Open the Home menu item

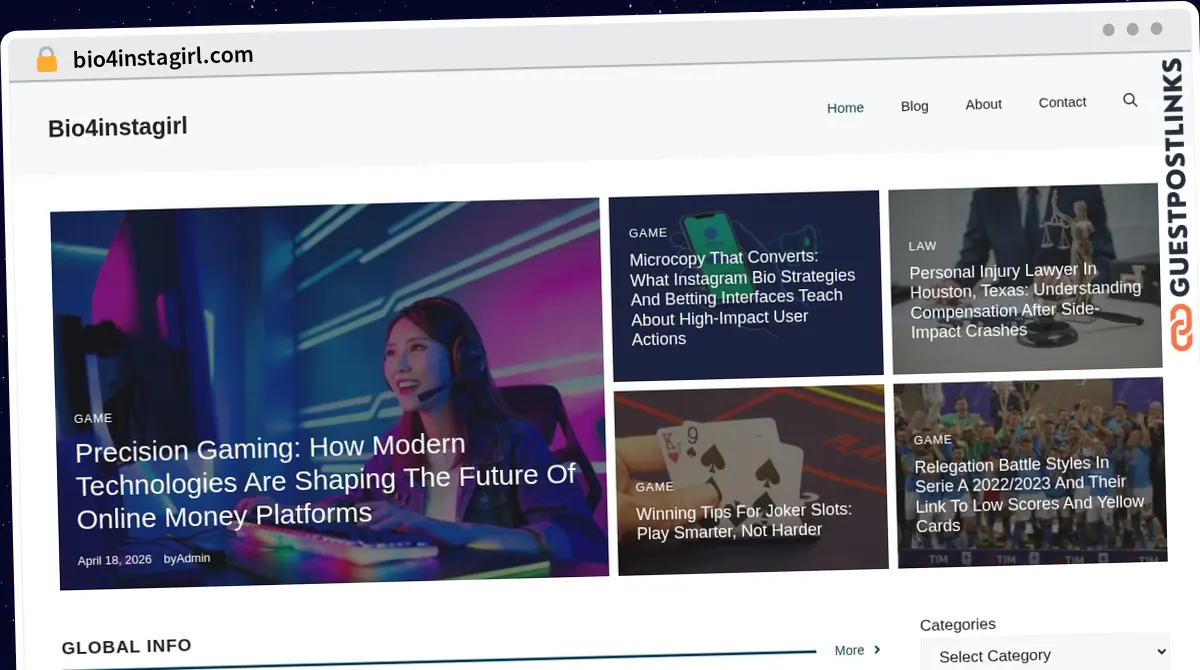845,108
